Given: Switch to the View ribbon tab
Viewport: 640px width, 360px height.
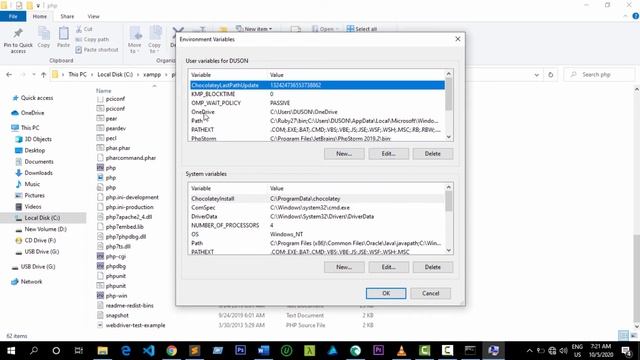Looking at the screenshot, I should 93,16.
